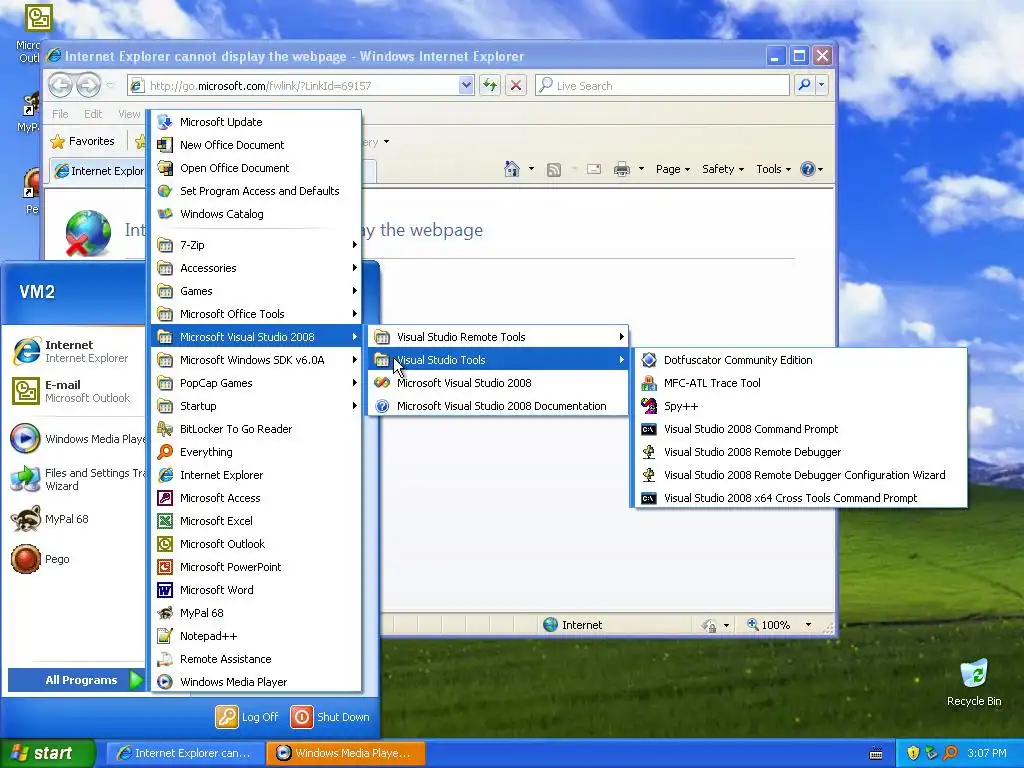Launch Microsoft Outlook from All Programs list

[x=257, y=544]
